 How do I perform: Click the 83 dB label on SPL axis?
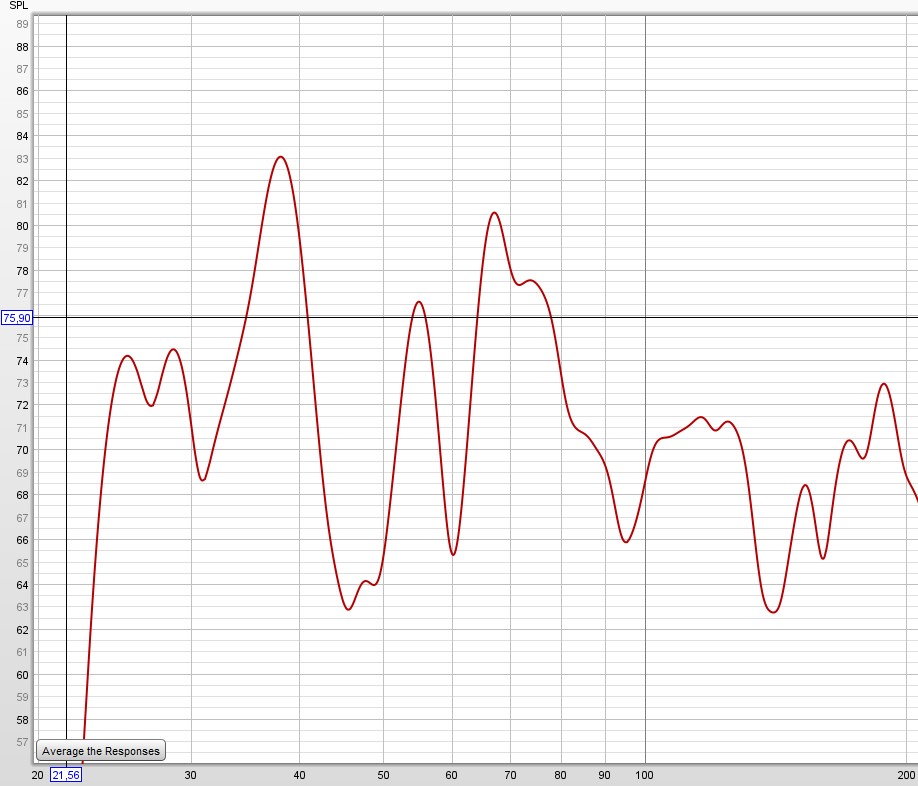(x=22, y=159)
